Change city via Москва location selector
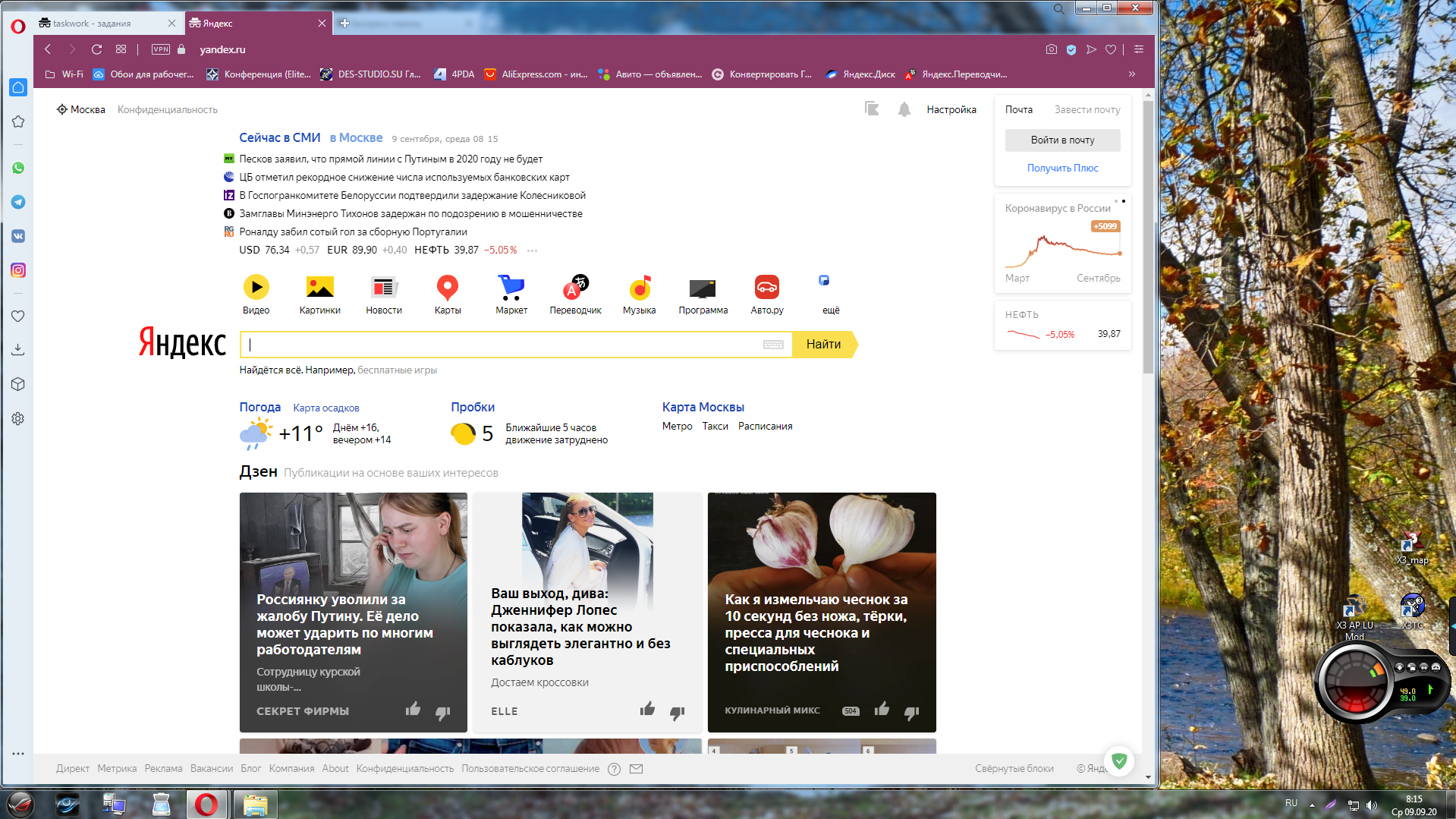 click(x=81, y=109)
